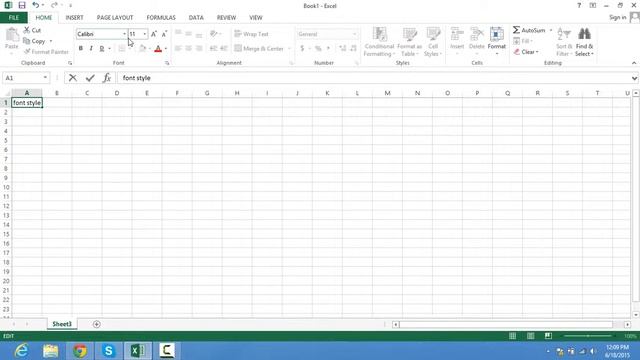Select the Sheet3 tab
Image resolution: width=640 pixels, height=360 pixels.
click(62, 324)
